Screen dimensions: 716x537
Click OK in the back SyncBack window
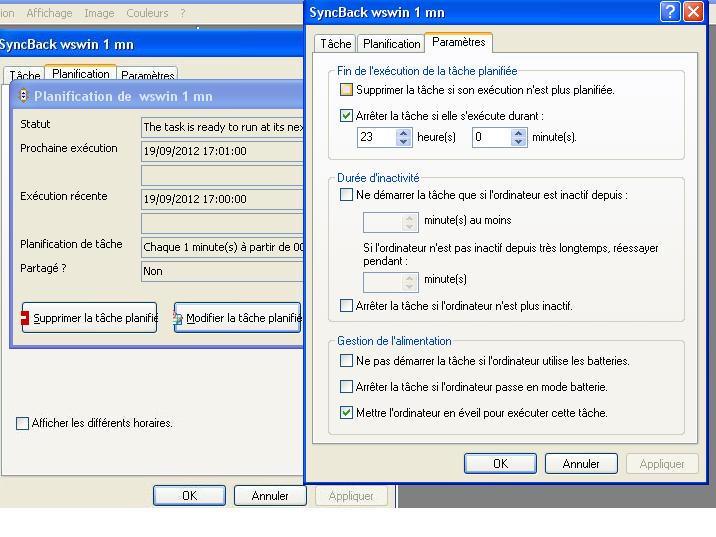190,496
